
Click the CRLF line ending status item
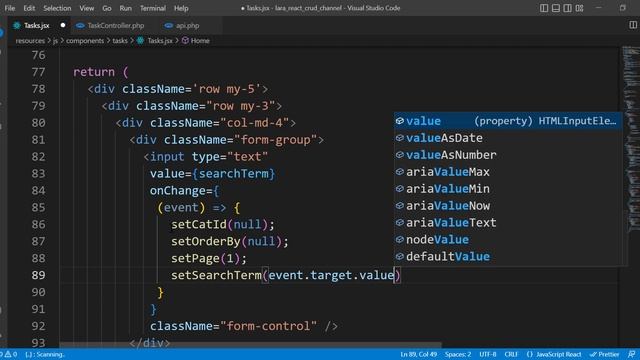pyautogui.click(x=511, y=354)
